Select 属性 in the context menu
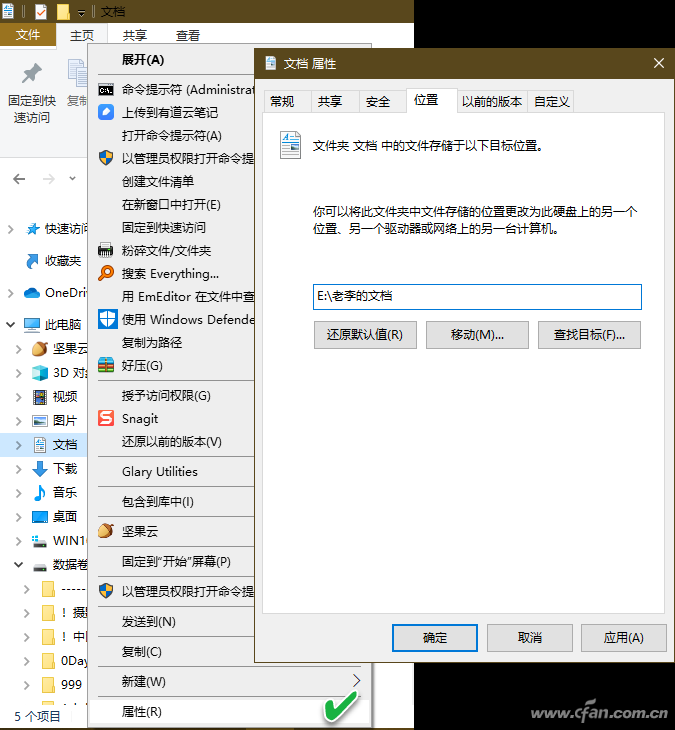This screenshot has width=675, height=730. pos(142,711)
